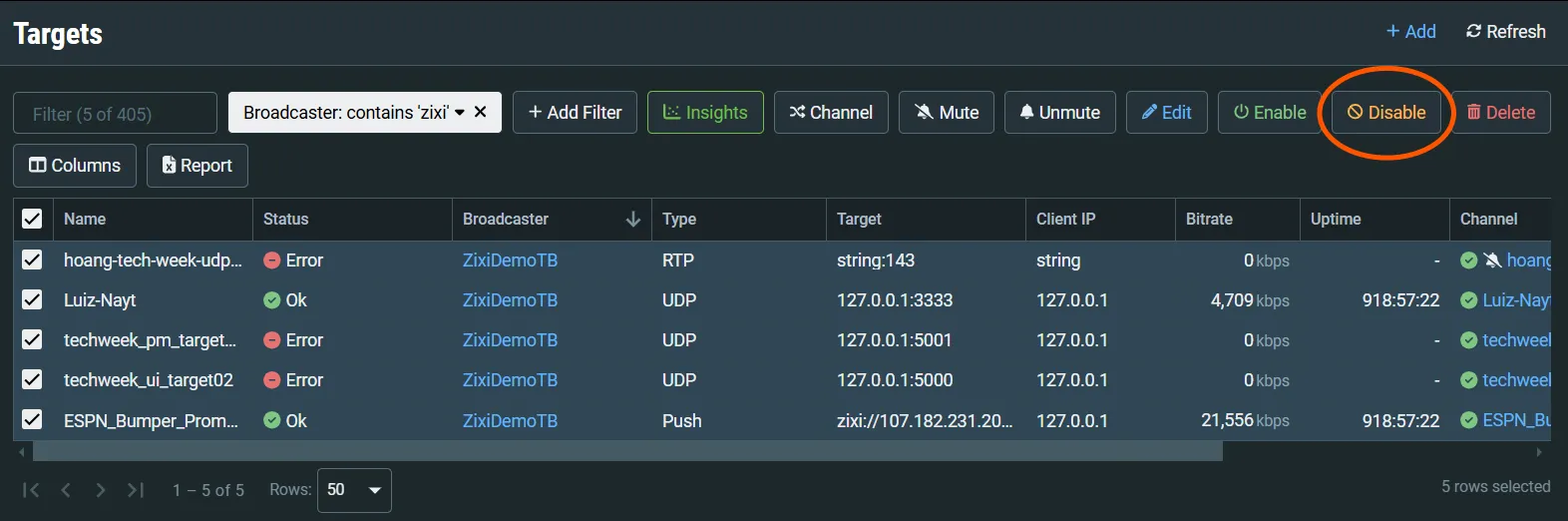Click the Error status icon for techweek_ui_target02

[271, 380]
